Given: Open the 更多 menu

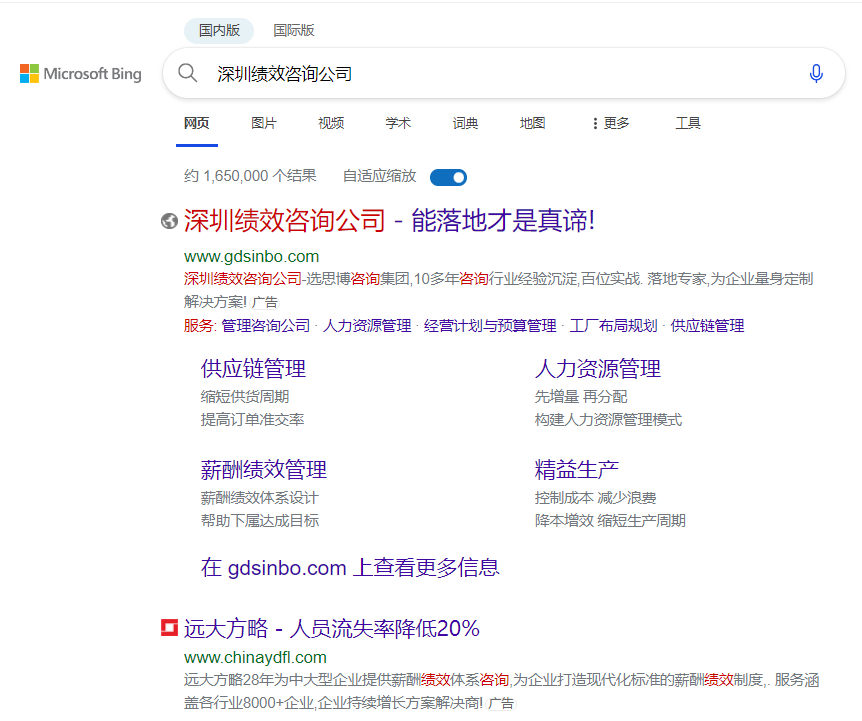Looking at the screenshot, I should click(x=611, y=123).
